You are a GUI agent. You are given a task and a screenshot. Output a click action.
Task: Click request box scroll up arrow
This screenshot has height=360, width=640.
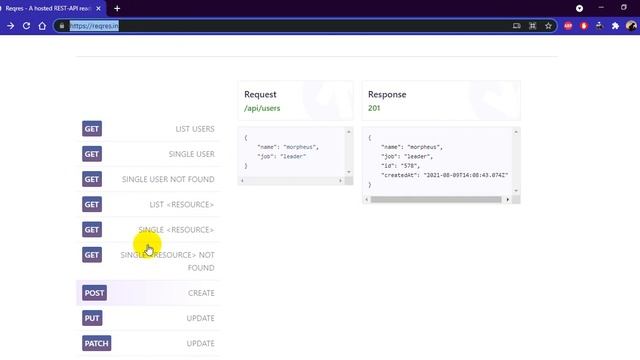point(349,132)
